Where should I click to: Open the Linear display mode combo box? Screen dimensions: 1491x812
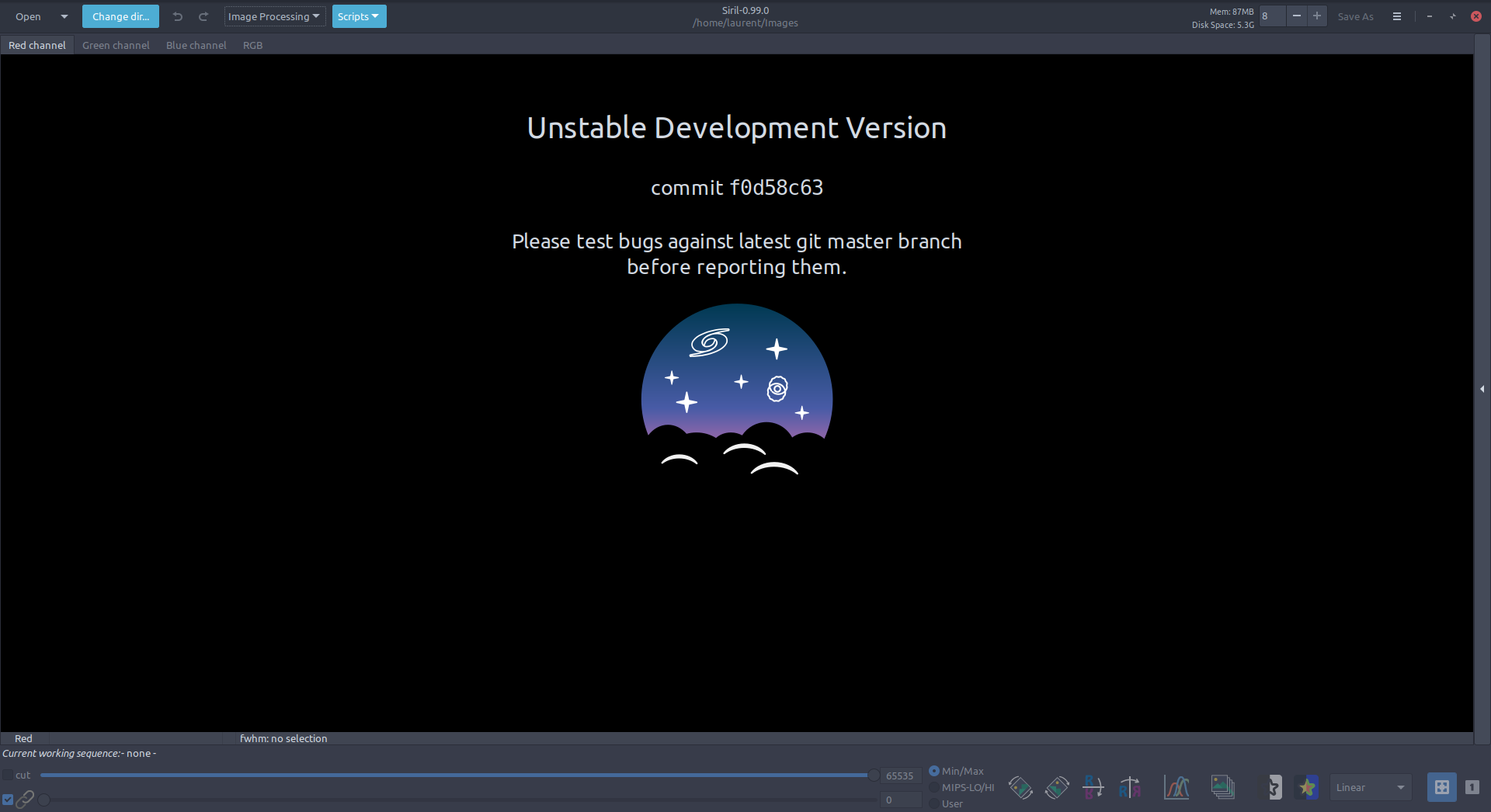1370,787
